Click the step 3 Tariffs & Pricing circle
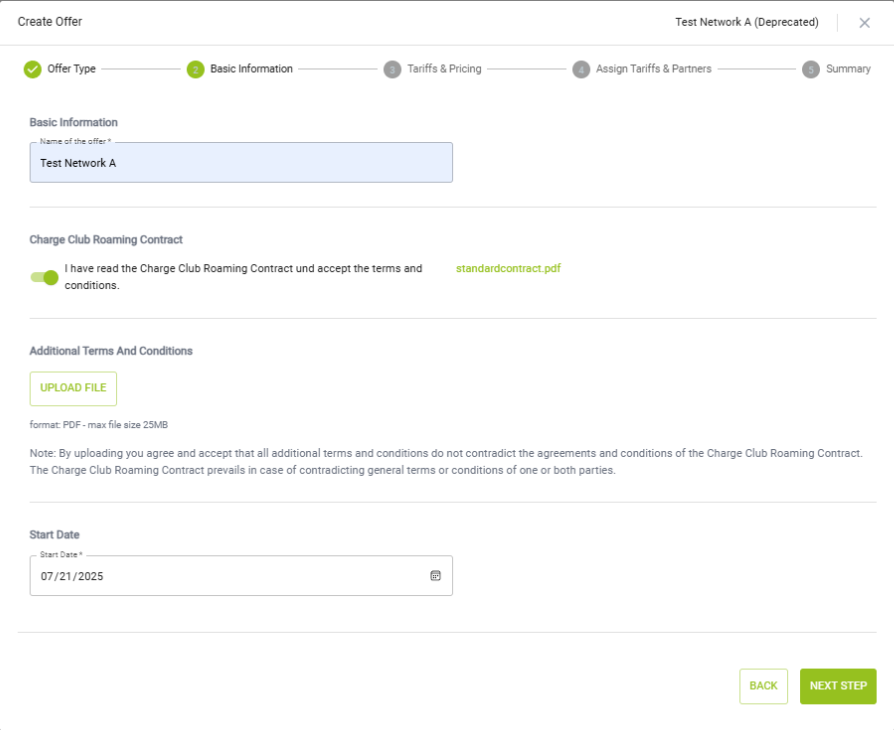The height and width of the screenshot is (730, 894). coord(392,70)
